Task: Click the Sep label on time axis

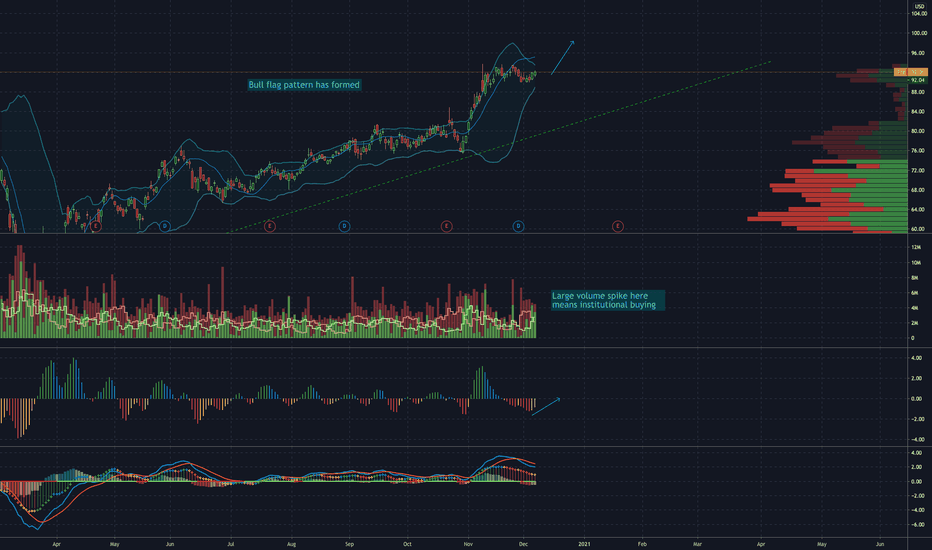Action: [350, 544]
